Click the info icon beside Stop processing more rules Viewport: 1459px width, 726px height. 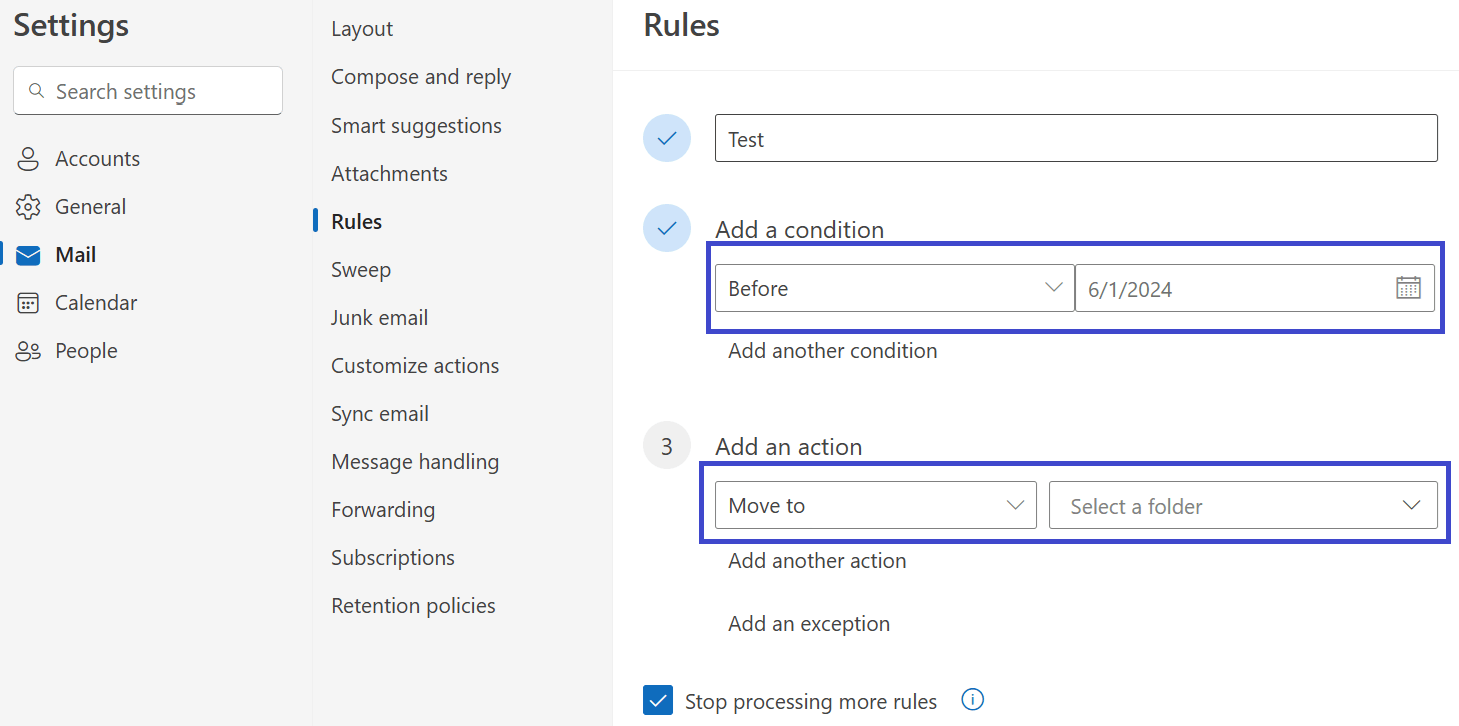(x=972, y=700)
